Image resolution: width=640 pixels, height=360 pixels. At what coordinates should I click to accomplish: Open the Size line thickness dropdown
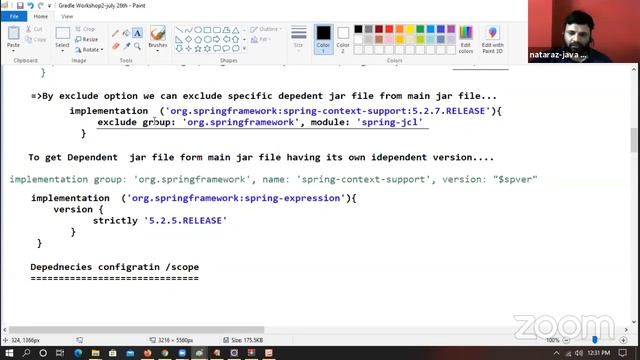[x=298, y=38]
